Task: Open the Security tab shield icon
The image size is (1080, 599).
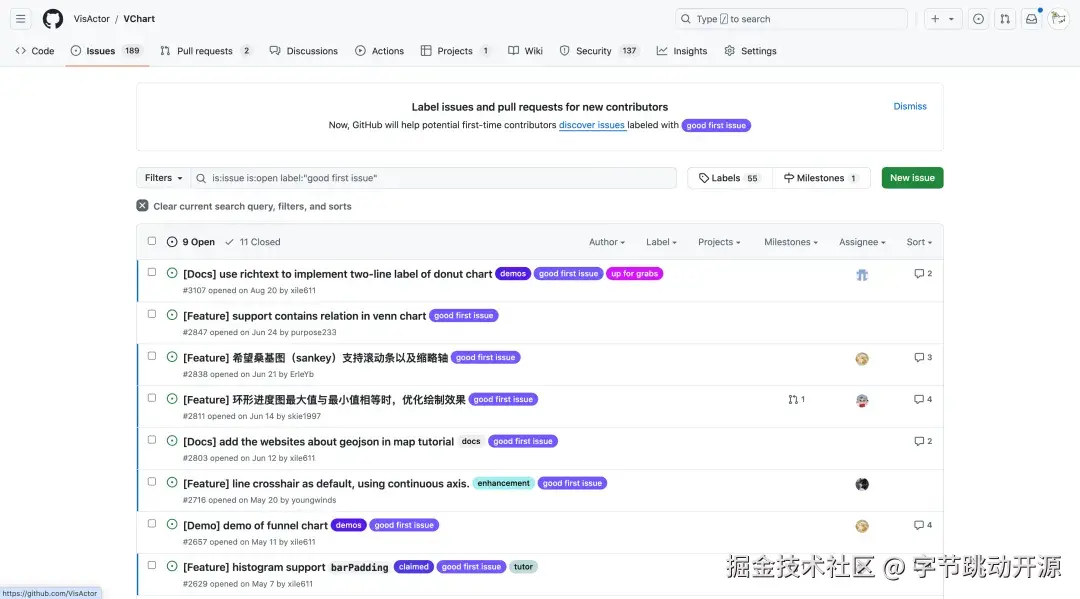Action: pyautogui.click(x=564, y=50)
